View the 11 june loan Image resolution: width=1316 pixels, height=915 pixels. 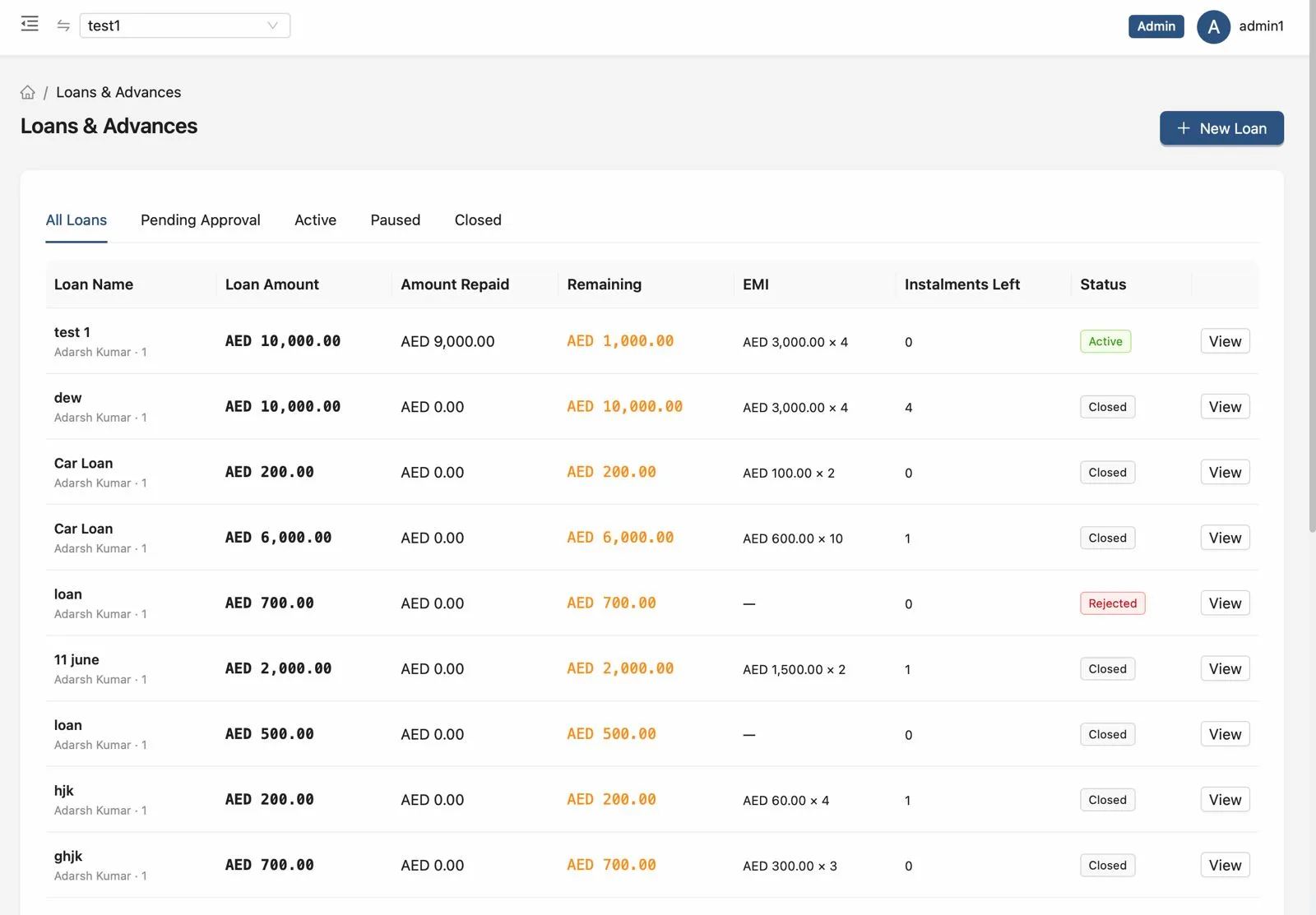[x=1225, y=669]
